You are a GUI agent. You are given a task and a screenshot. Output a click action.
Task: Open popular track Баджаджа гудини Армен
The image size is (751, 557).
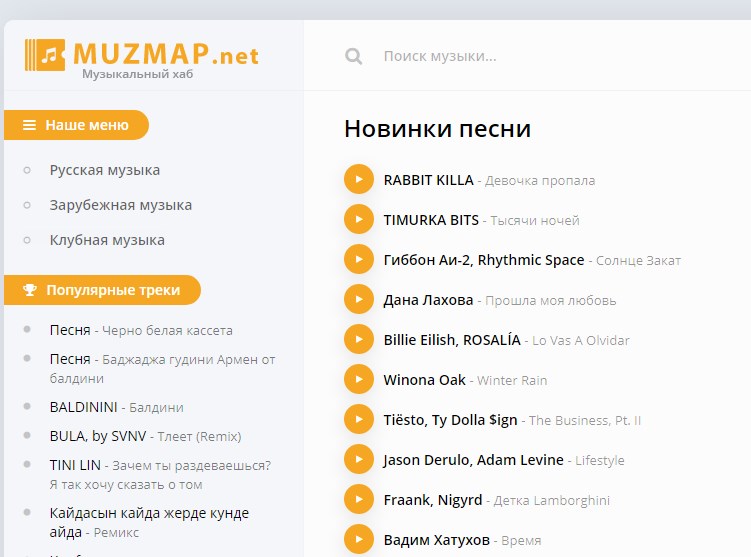162,368
